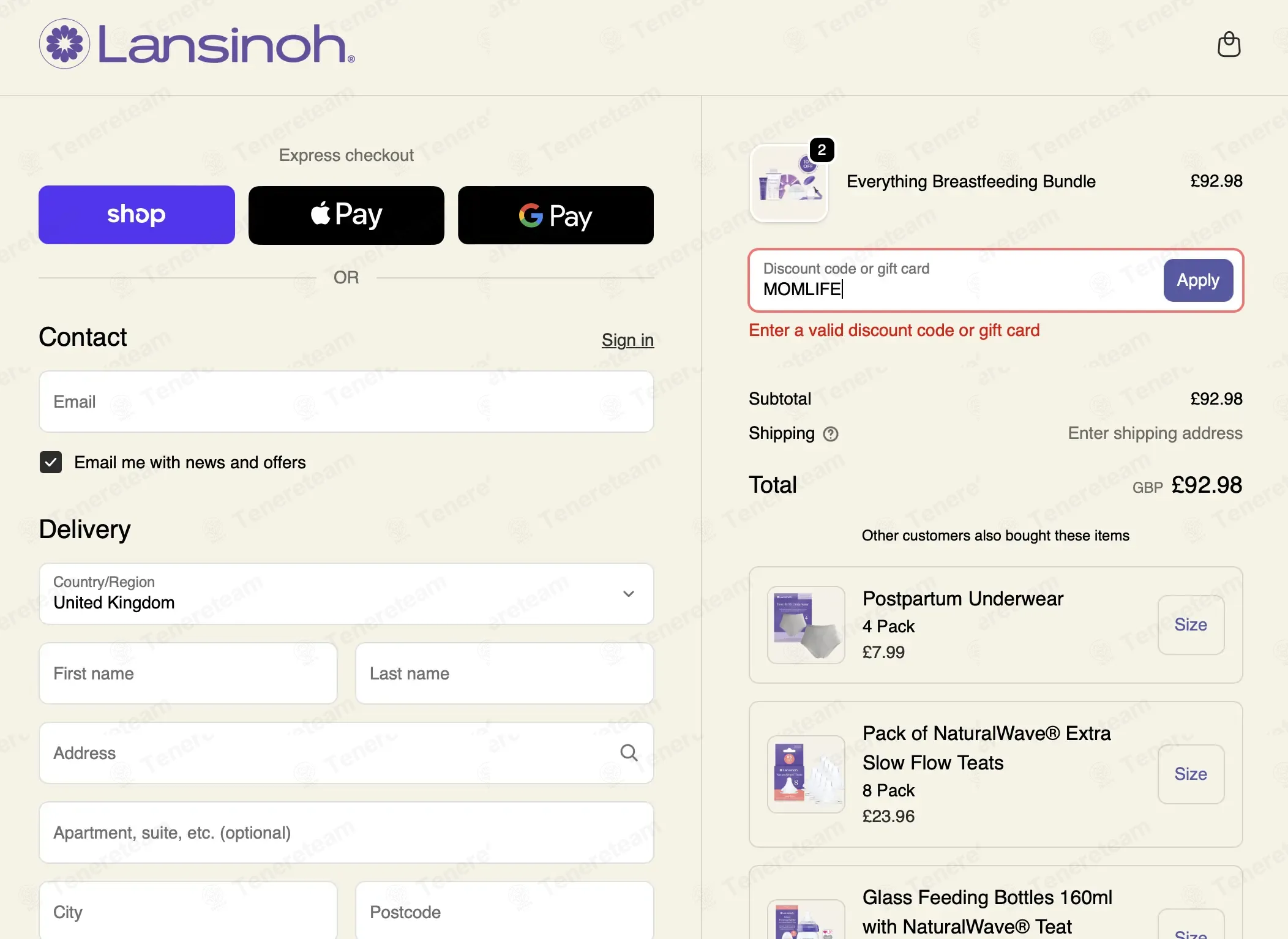Click the quantity badge showing 2
This screenshot has width=1288, height=939.
click(822, 150)
